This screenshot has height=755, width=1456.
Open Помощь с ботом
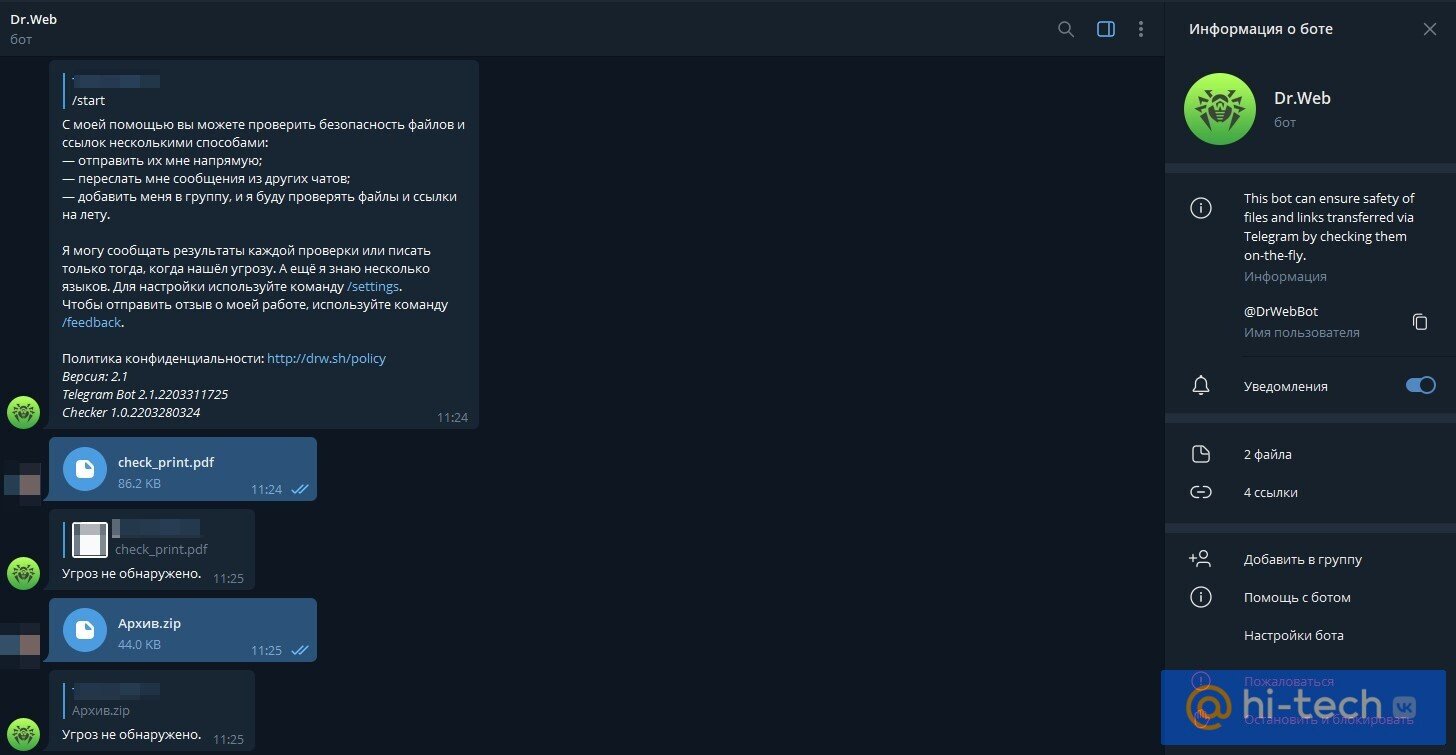[x=1297, y=597]
